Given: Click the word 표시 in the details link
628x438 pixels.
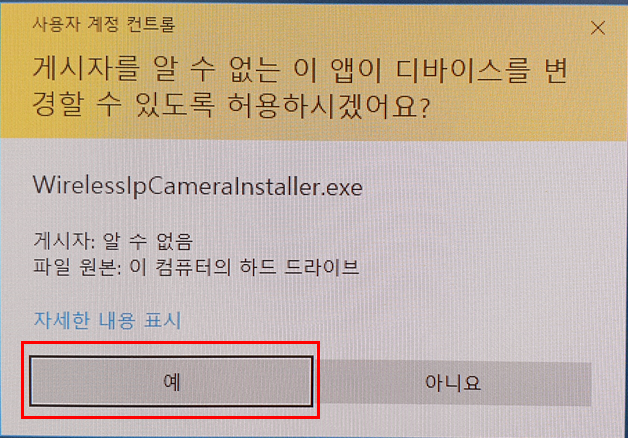Looking at the screenshot, I should pyautogui.click(x=163, y=320).
